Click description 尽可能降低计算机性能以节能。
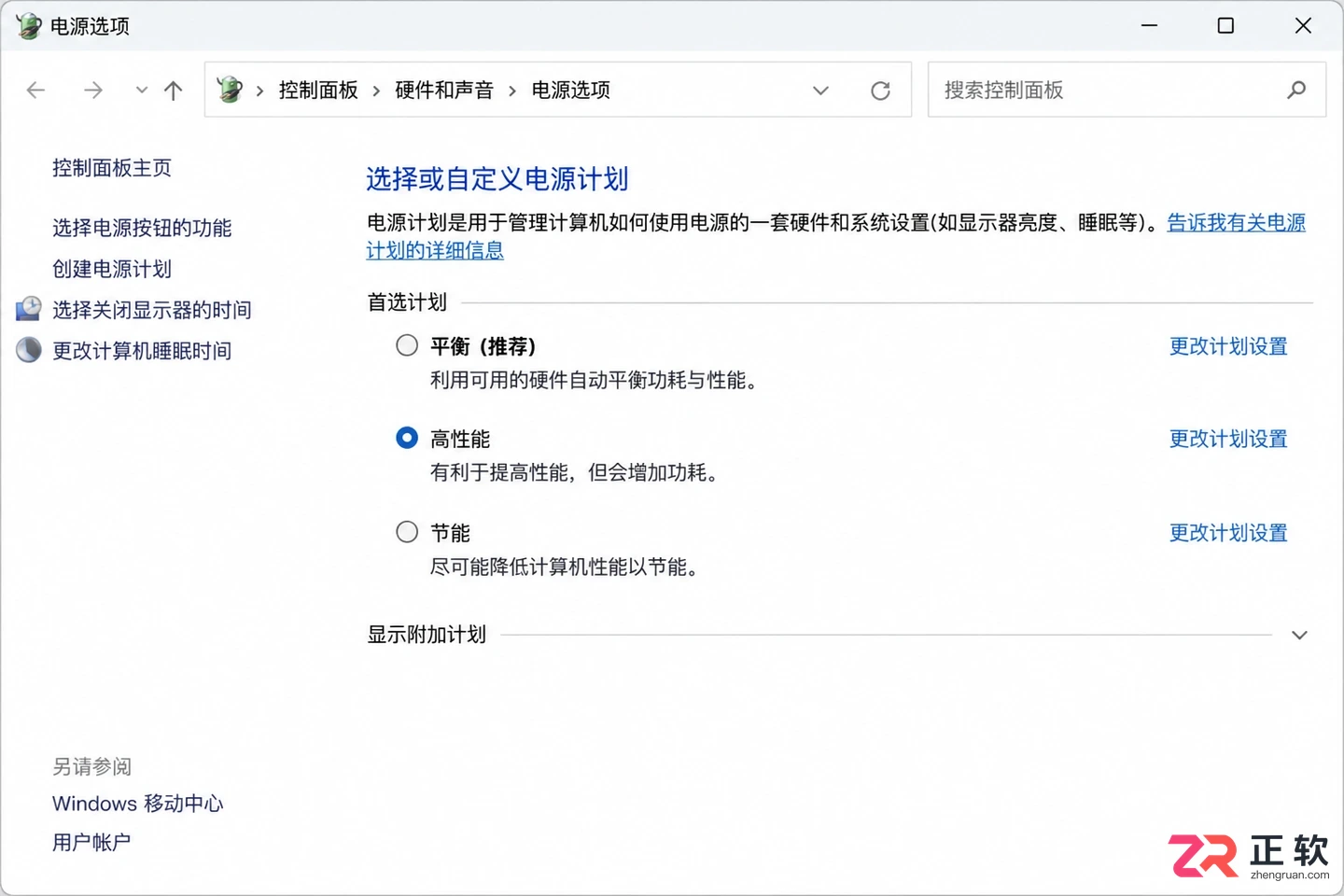The width and height of the screenshot is (1344, 896). click(x=566, y=567)
